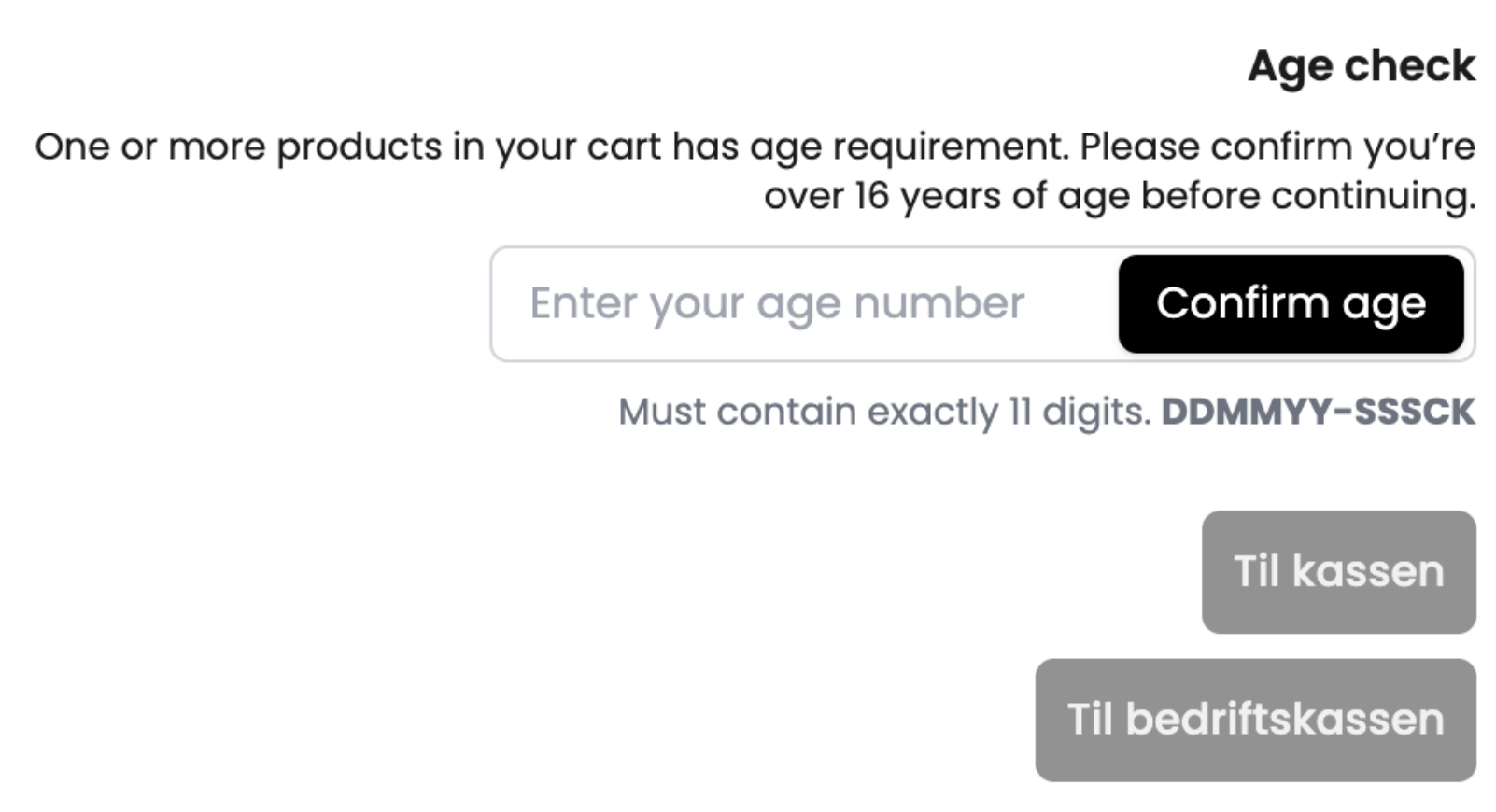This screenshot has width=1496, height=812.
Task: Click the Age check heading
Action: click(1361, 66)
